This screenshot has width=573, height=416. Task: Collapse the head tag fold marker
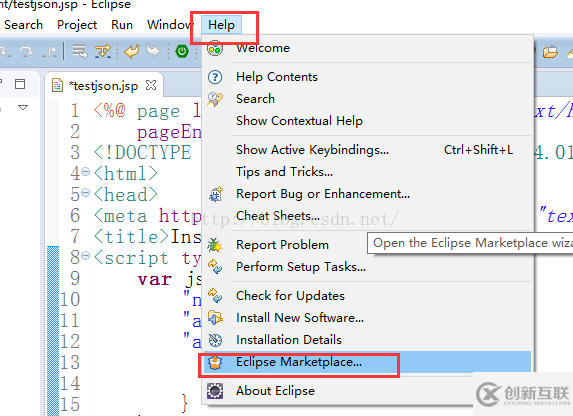pyautogui.click(x=85, y=192)
